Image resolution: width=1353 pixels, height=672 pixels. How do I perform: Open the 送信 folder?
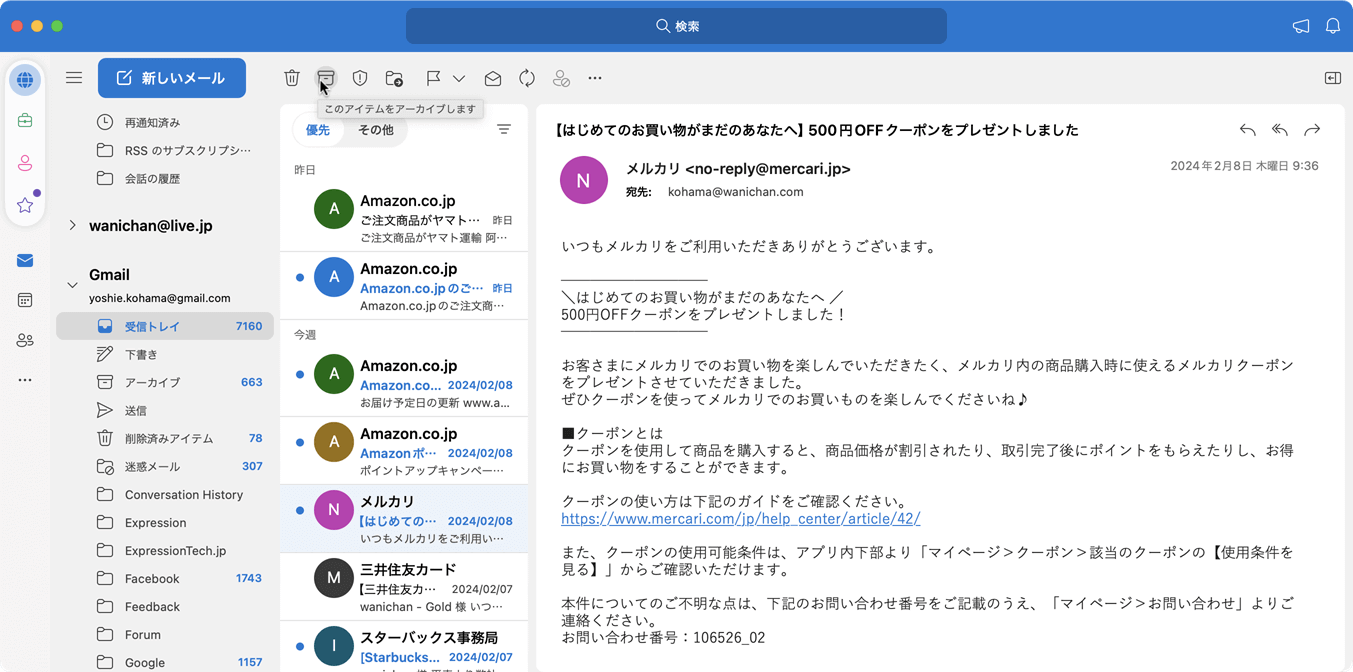point(165,410)
